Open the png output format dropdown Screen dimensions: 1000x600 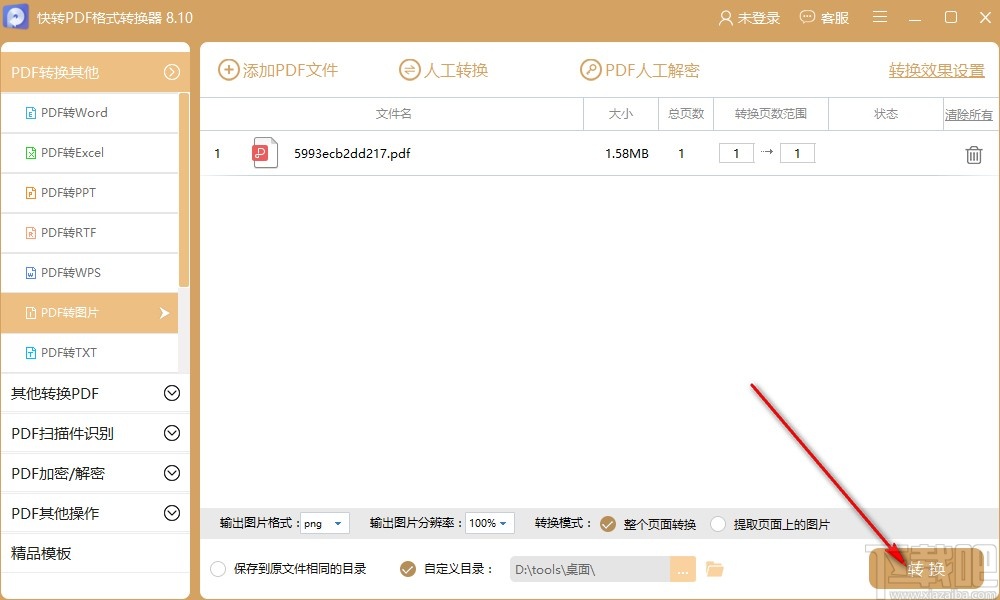(x=324, y=523)
